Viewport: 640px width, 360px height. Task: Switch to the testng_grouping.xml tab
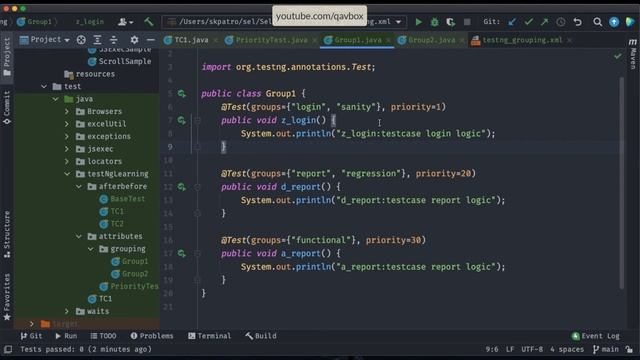coord(522,40)
